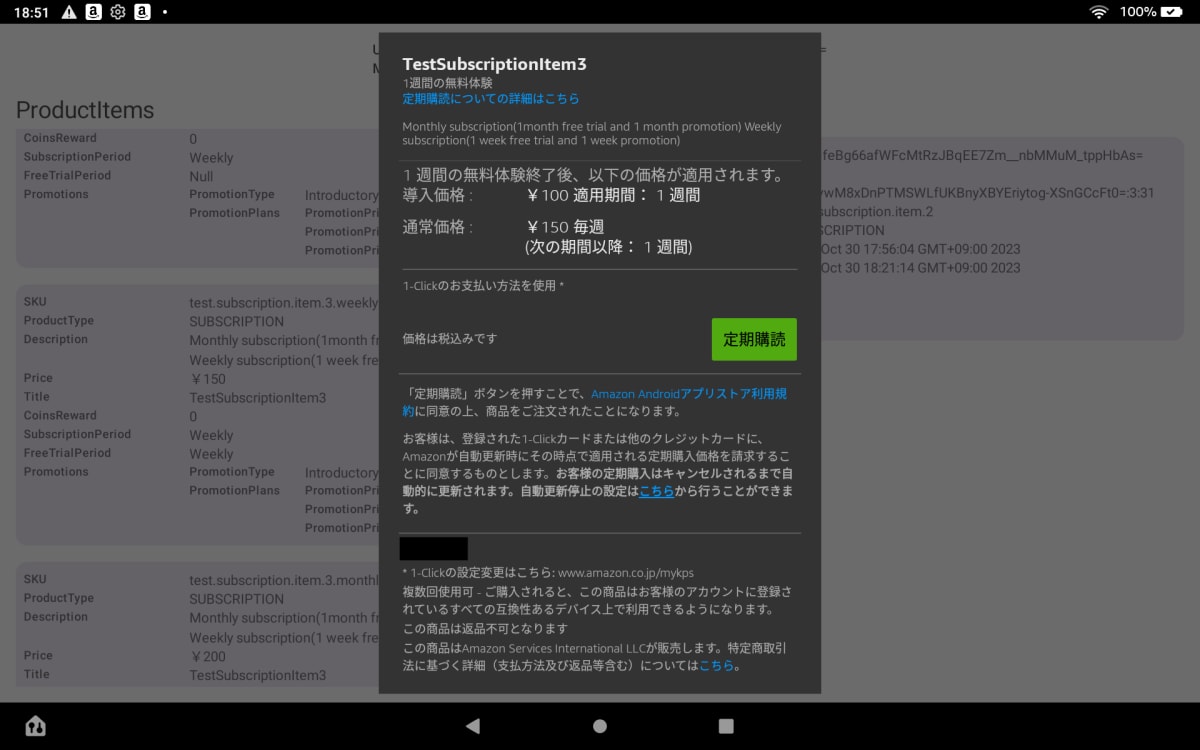Tap the warning triangle status bar icon
Image resolution: width=1200 pixels, height=750 pixels.
(69, 12)
